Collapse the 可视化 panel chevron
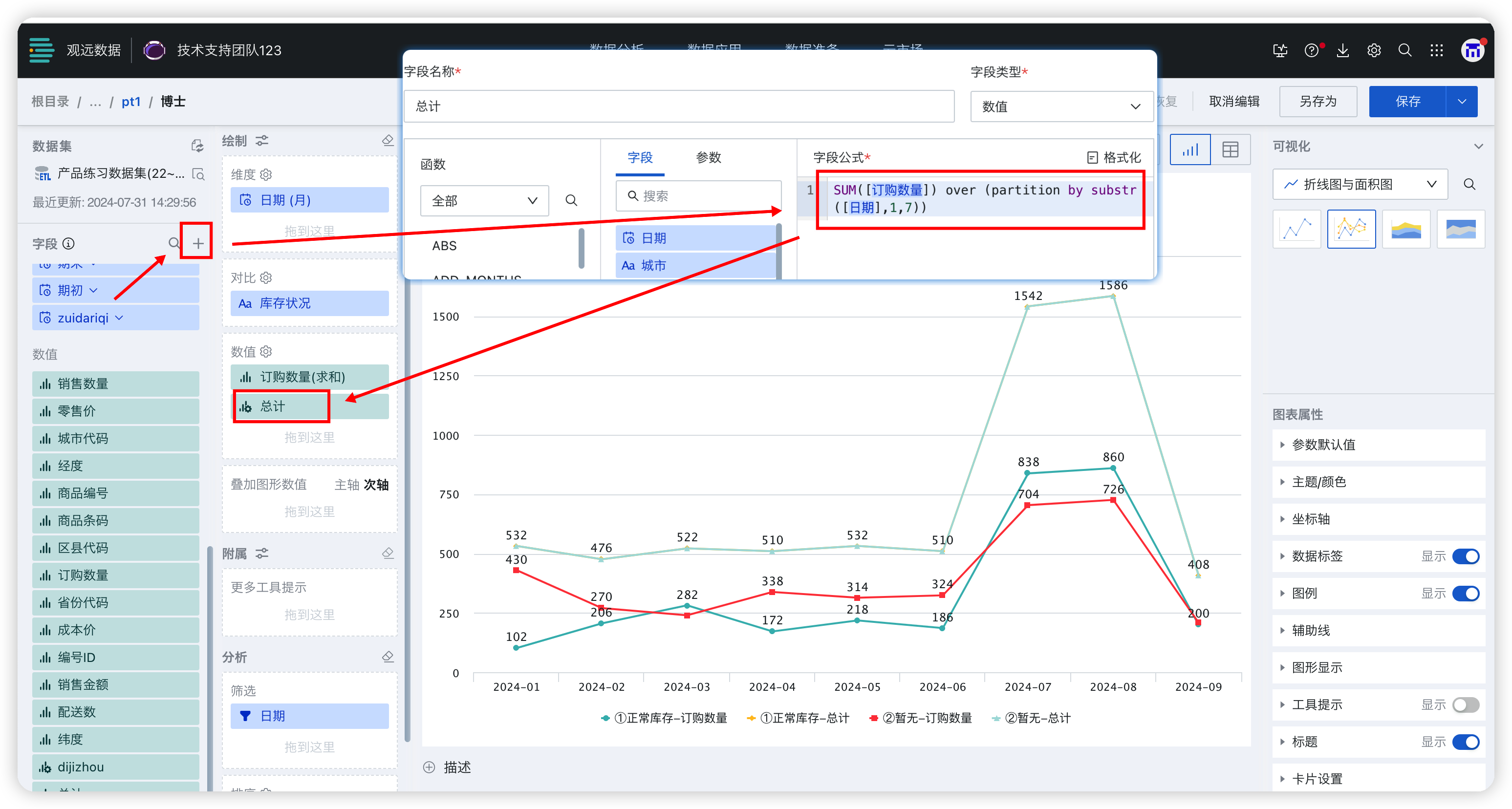The image size is (1512, 809). [1478, 146]
